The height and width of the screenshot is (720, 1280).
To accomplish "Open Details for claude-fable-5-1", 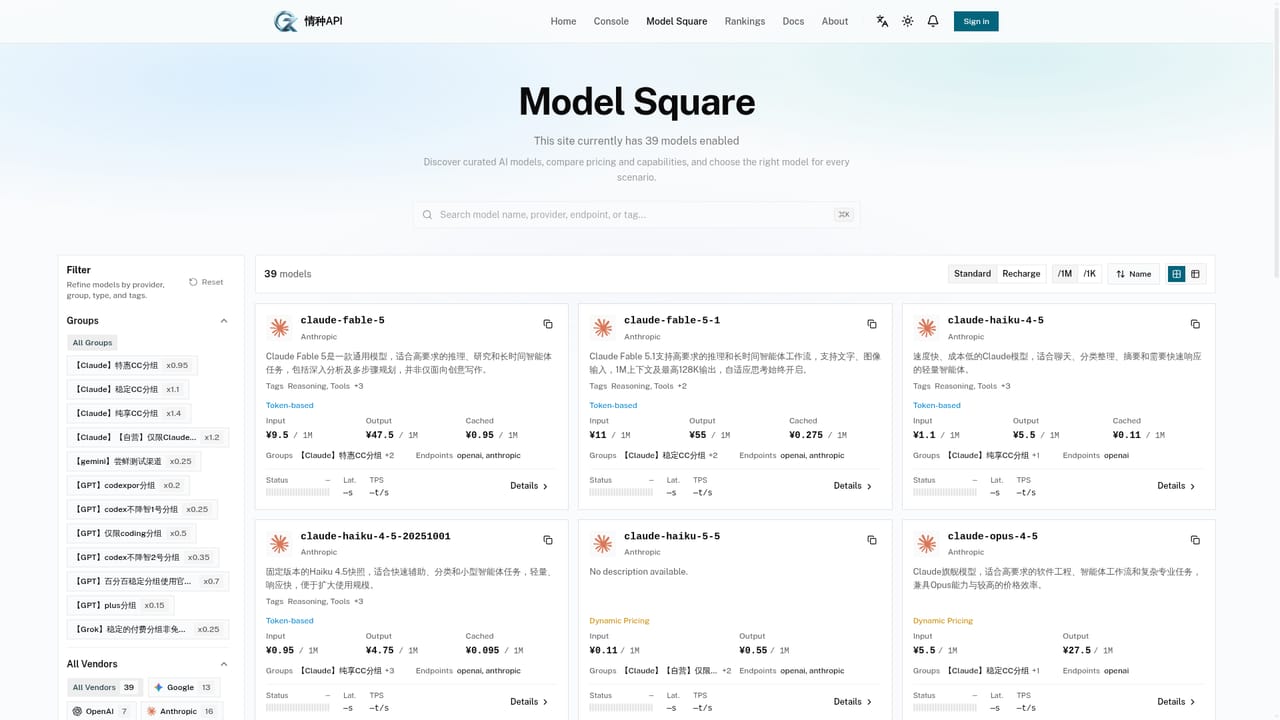I will click(x=853, y=486).
